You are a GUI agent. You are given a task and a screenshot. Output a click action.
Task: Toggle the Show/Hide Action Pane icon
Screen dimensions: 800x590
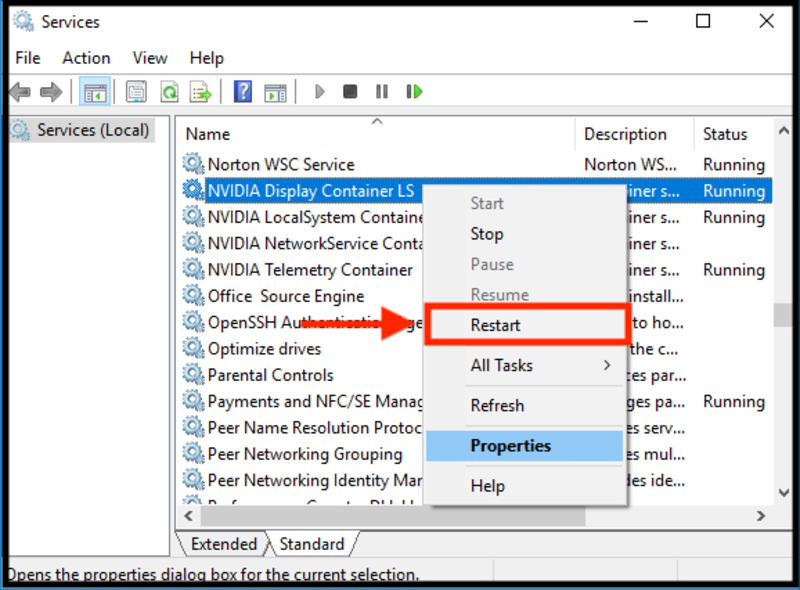coord(276,93)
